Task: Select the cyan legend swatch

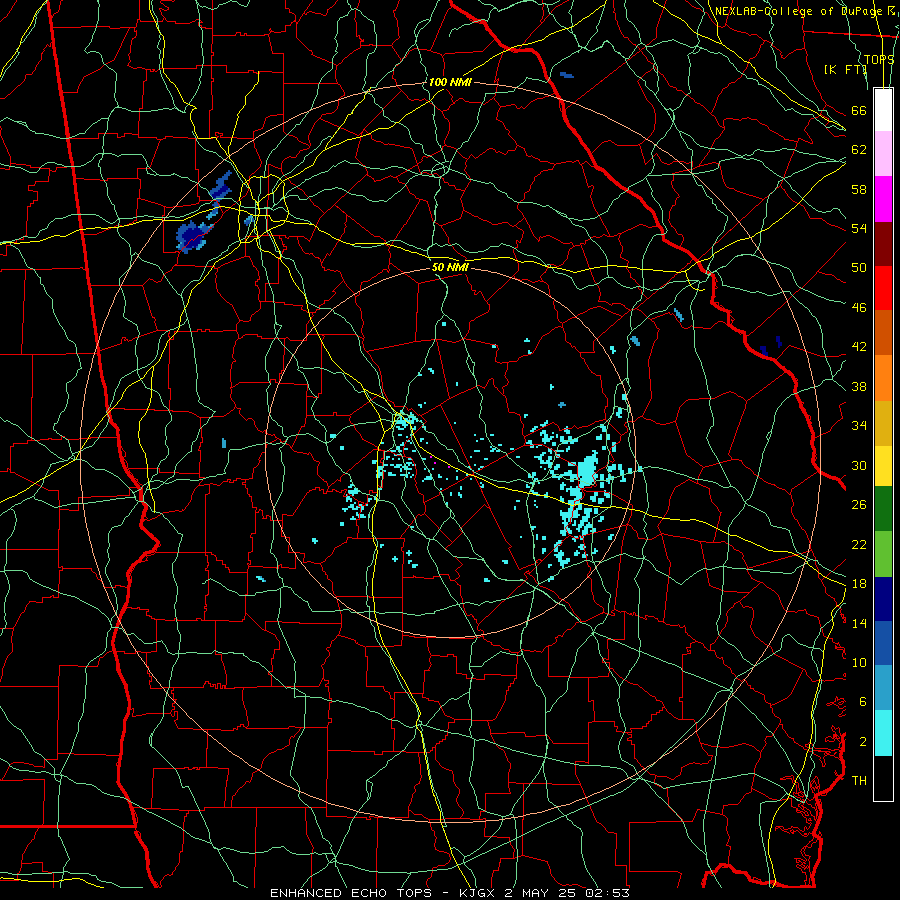Action: (x=883, y=733)
